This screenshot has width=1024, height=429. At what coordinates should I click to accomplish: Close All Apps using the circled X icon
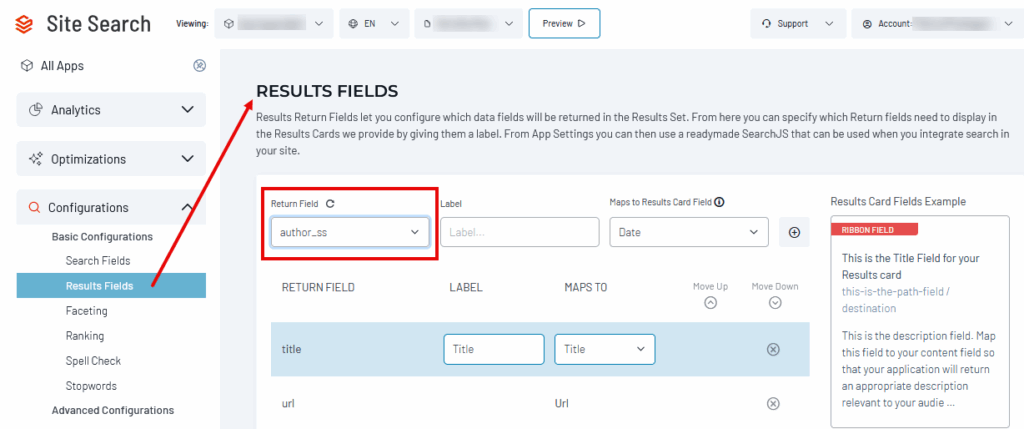pos(200,65)
